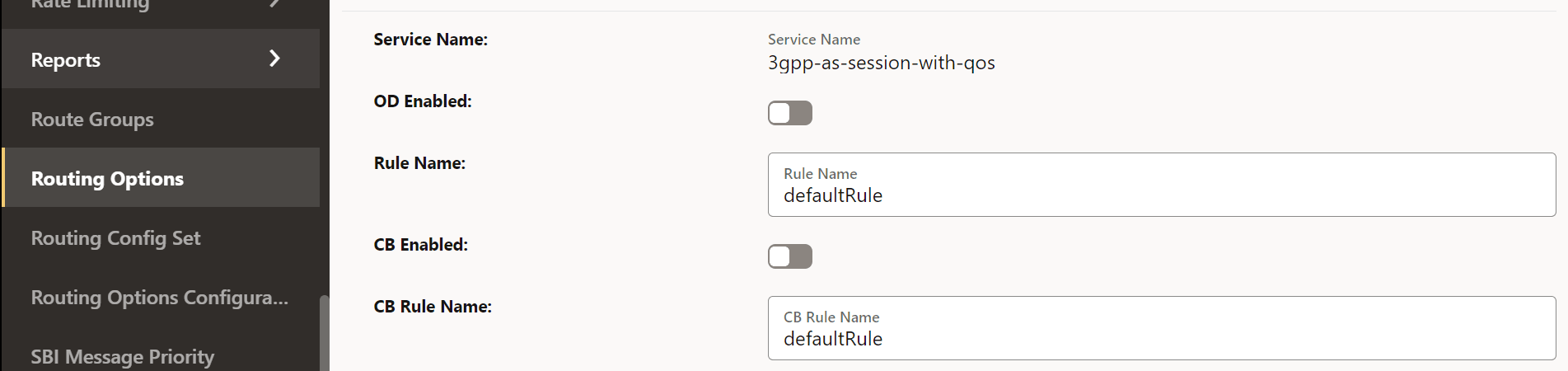Click the 'OD Enabled:' label text
Viewport: 1568px width, 371px height.
tap(423, 101)
